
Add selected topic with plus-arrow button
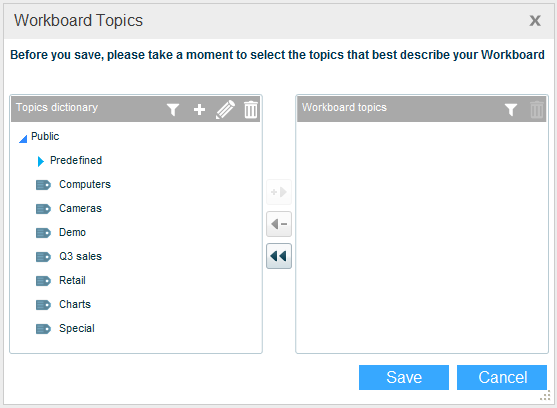point(279,192)
